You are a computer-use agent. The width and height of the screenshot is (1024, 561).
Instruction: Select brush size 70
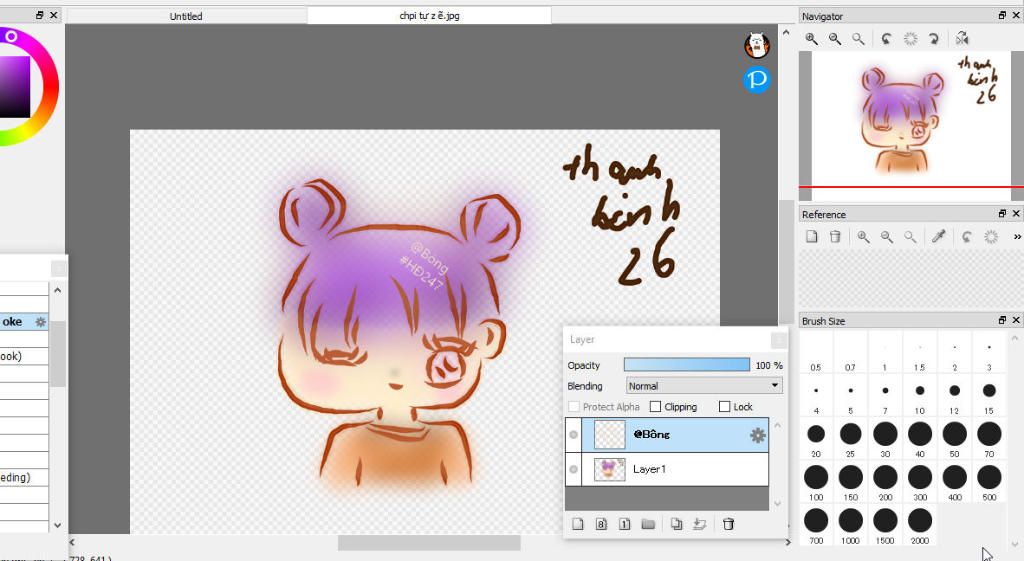989,439
